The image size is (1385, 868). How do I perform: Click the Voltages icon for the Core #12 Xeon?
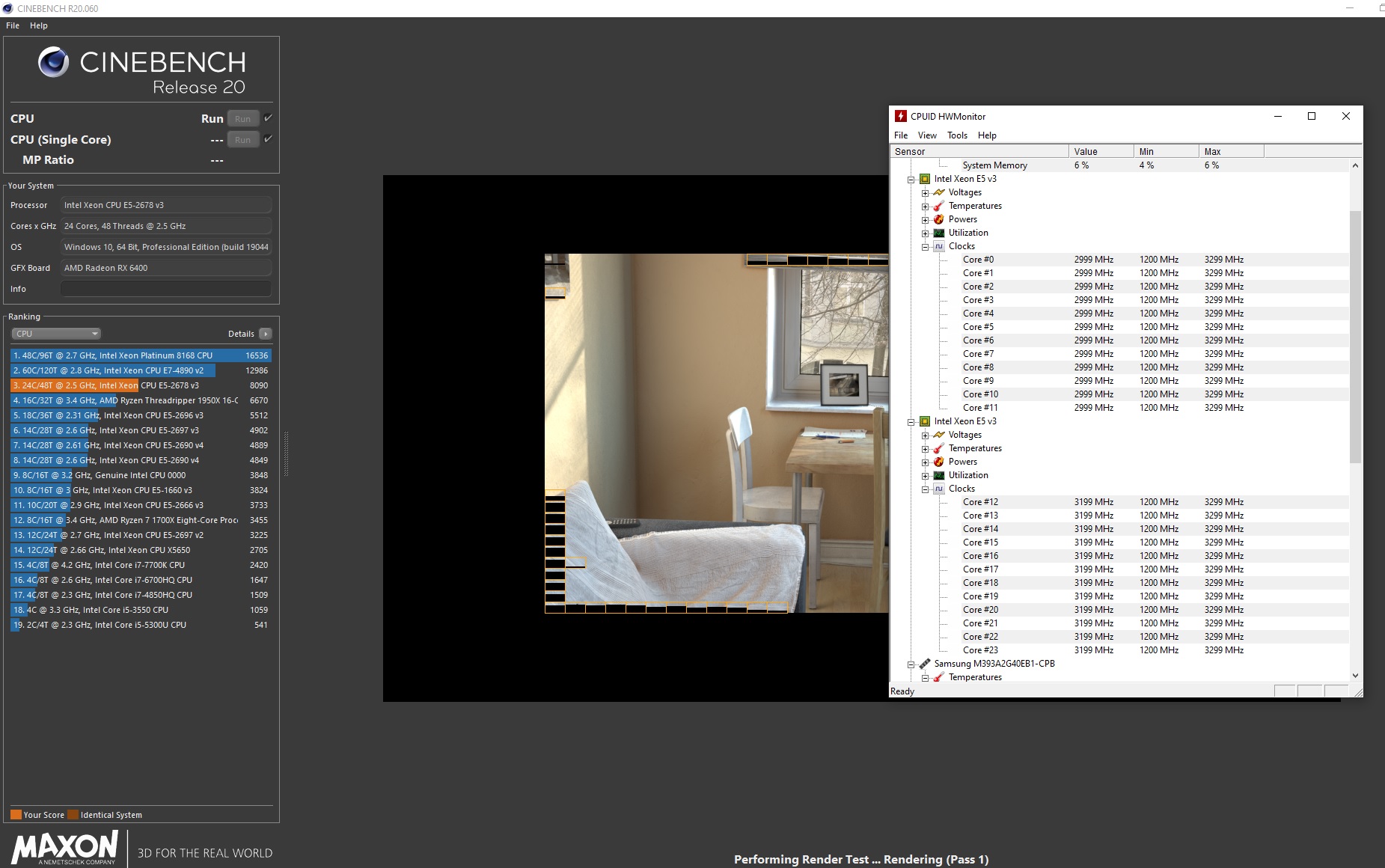click(939, 435)
